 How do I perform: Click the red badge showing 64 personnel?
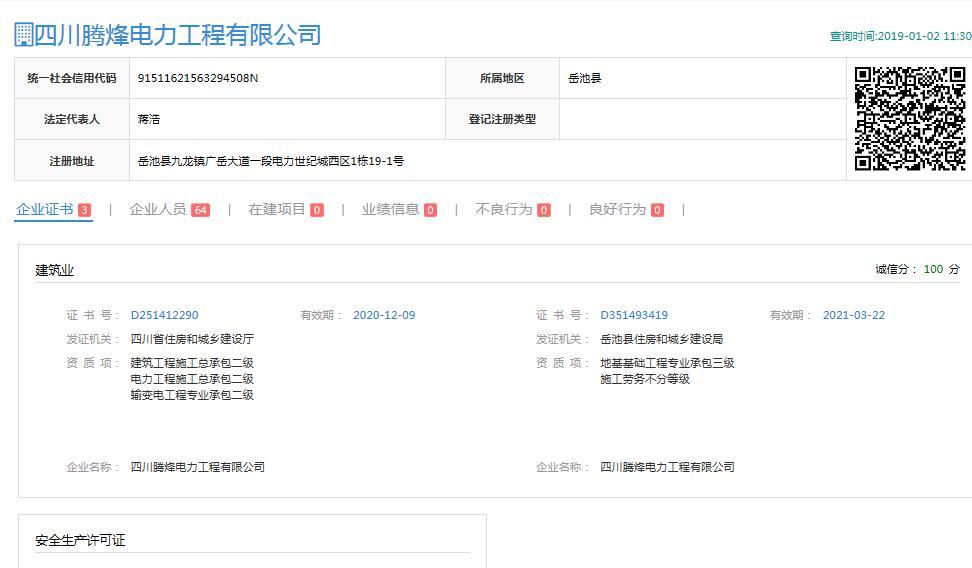201,210
